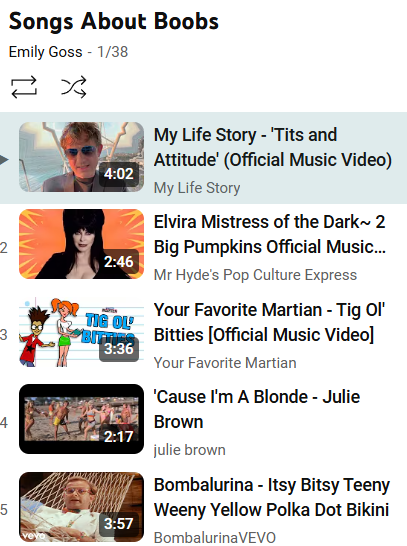This screenshot has height=546, width=407.
Task: Open the My Life Story channel name
Action: coord(197,188)
